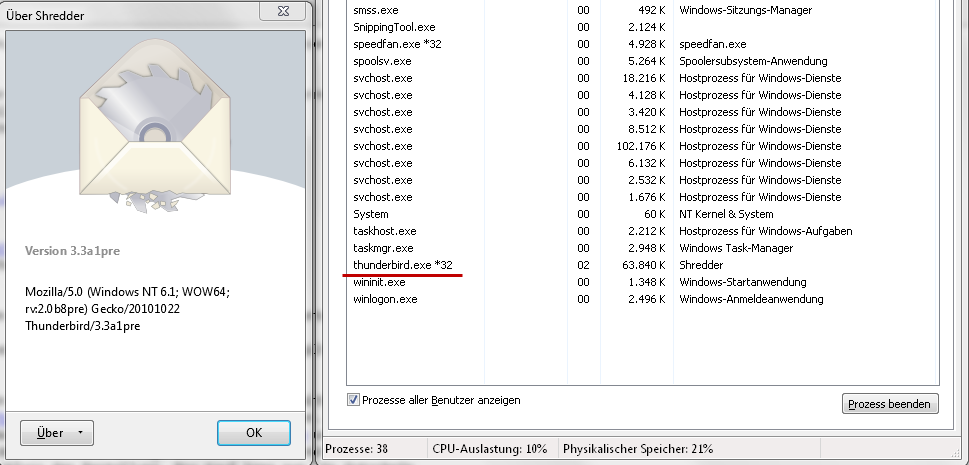Select the winlogon.exe process name

coord(385,299)
